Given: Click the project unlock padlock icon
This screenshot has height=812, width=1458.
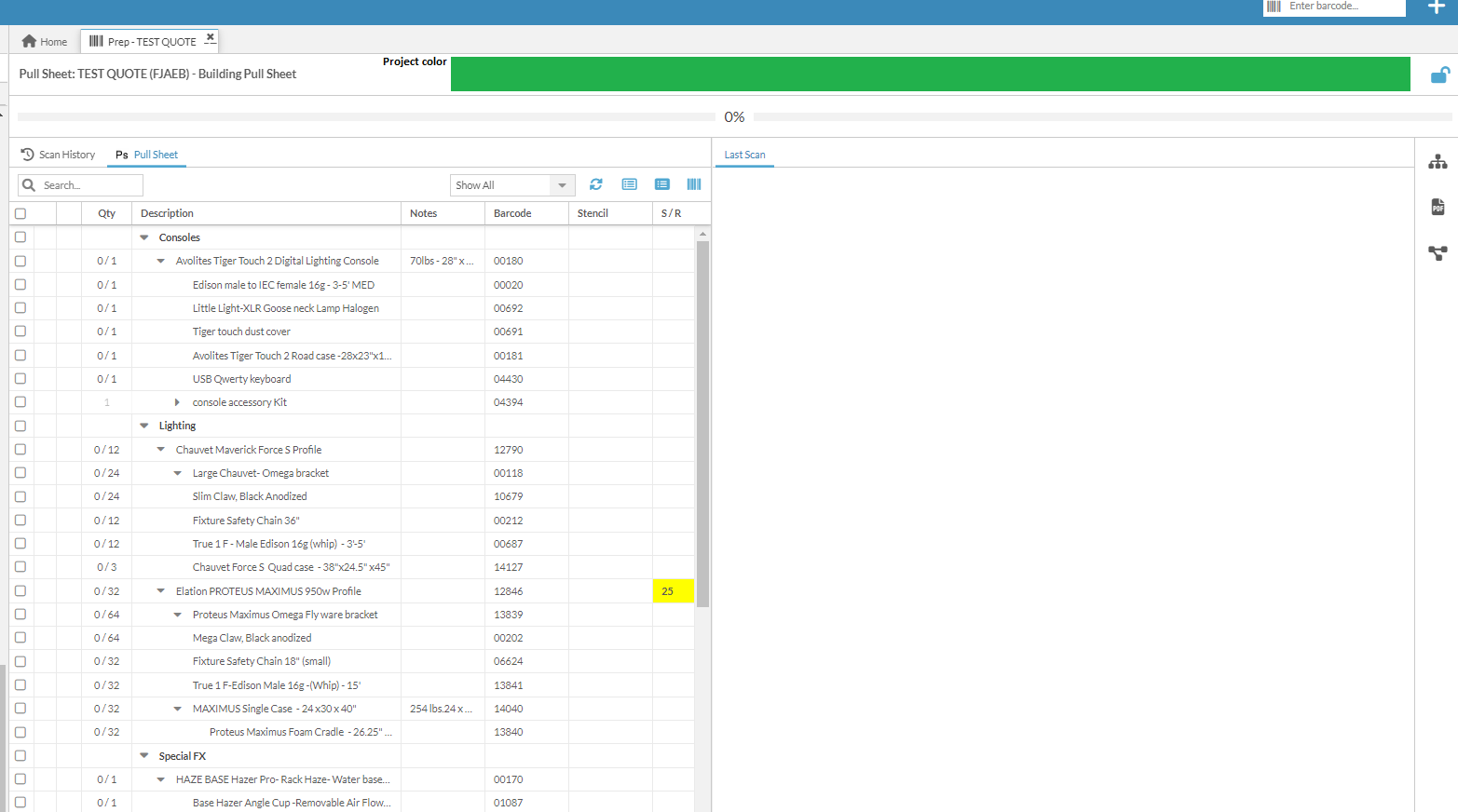Looking at the screenshot, I should pyautogui.click(x=1439, y=75).
